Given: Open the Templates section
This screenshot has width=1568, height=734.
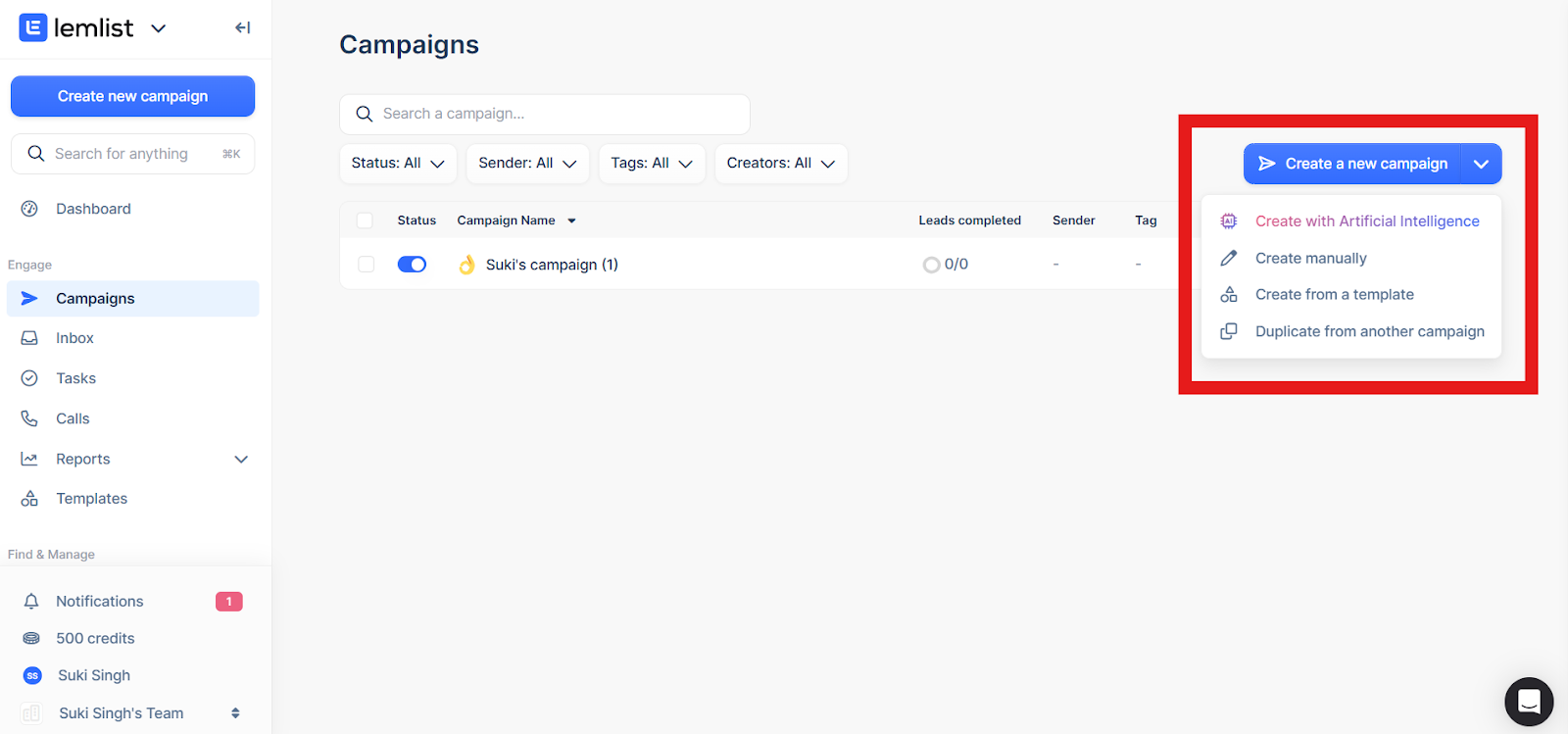Looking at the screenshot, I should coord(91,499).
